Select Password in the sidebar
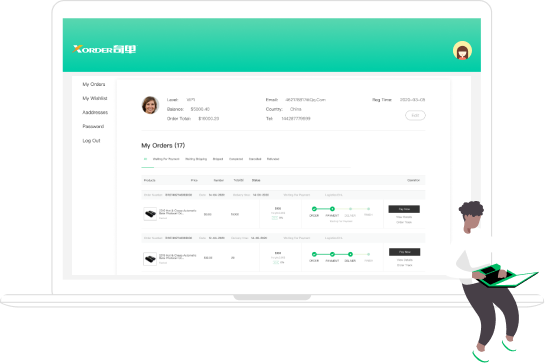This screenshot has height=363, width=545. click(x=93, y=126)
